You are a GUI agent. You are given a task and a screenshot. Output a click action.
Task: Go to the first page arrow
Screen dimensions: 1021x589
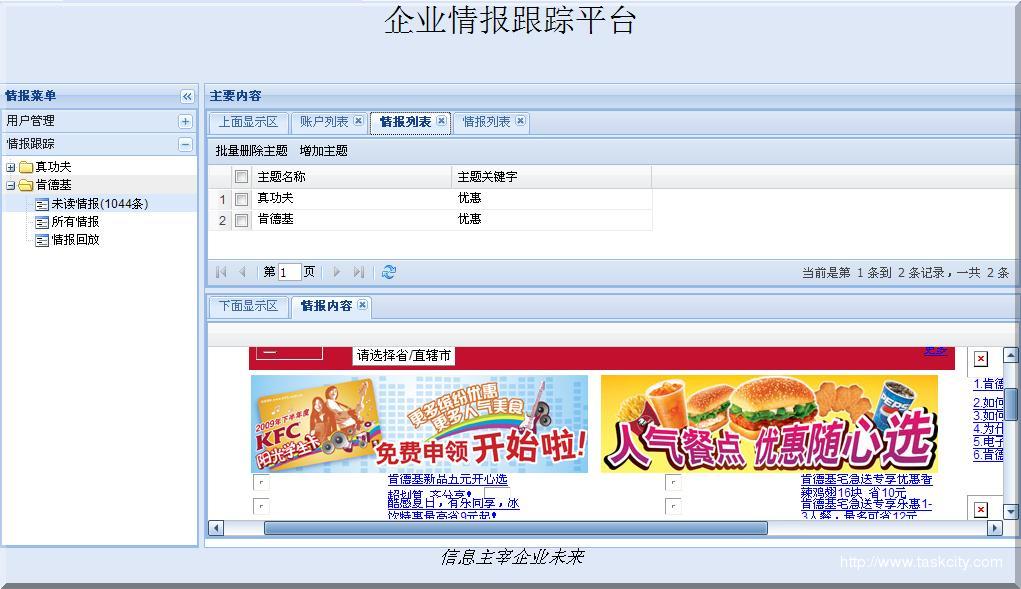pyautogui.click(x=221, y=272)
